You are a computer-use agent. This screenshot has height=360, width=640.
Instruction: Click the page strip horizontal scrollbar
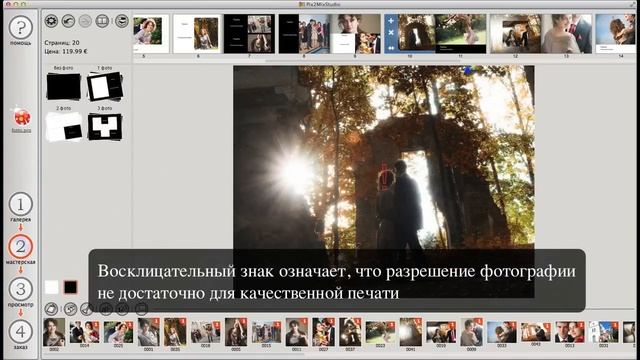coord(363,61)
